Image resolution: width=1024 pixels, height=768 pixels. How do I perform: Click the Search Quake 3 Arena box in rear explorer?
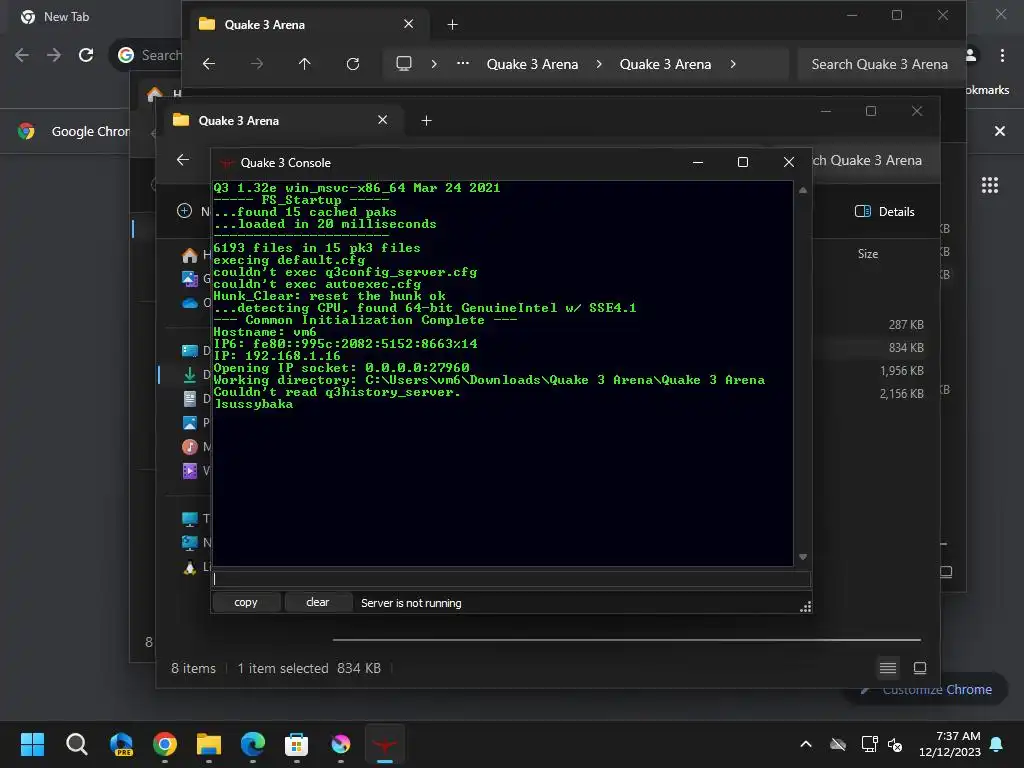[x=880, y=65]
